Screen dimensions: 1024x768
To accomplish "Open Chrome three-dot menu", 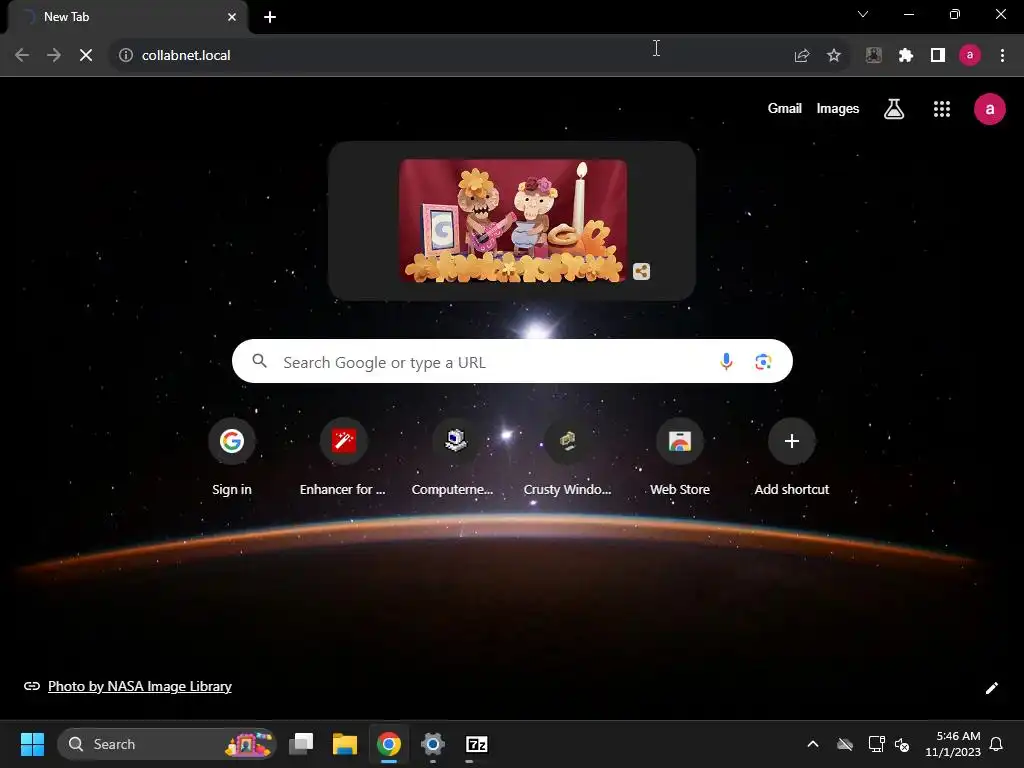I will (x=1002, y=56).
